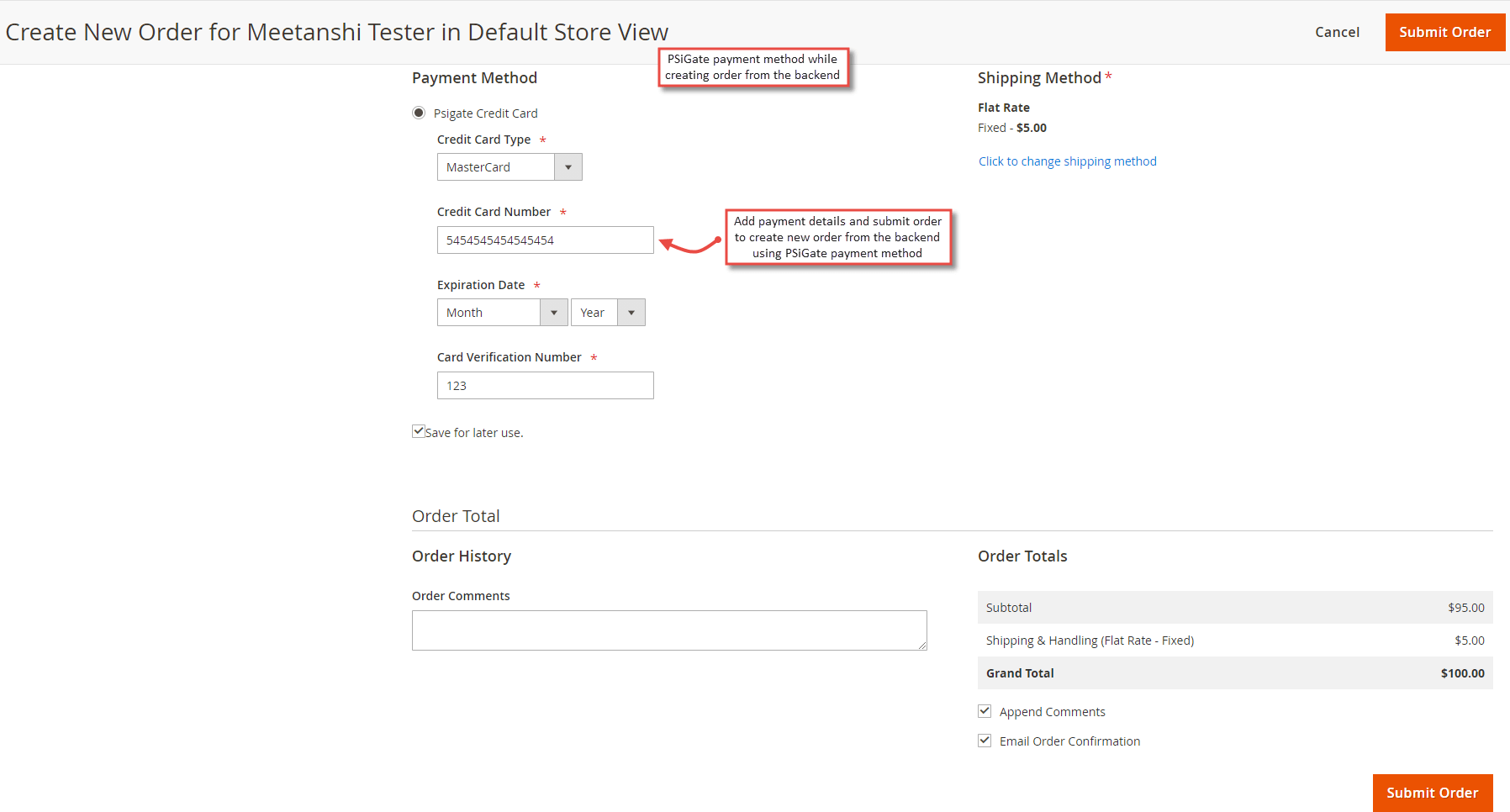The height and width of the screenshot is (812, 1510).
Task: Select the Psigate Credit Card payment option
Action: point(419,113)
